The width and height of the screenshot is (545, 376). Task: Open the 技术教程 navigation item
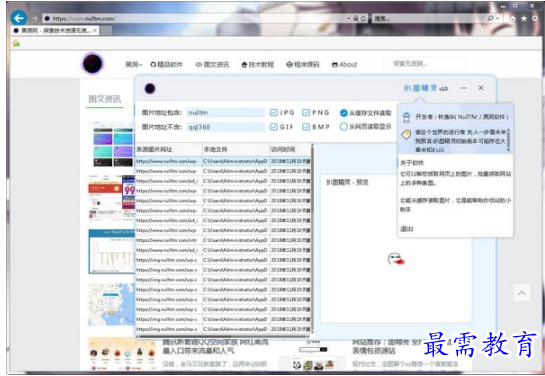258,64
